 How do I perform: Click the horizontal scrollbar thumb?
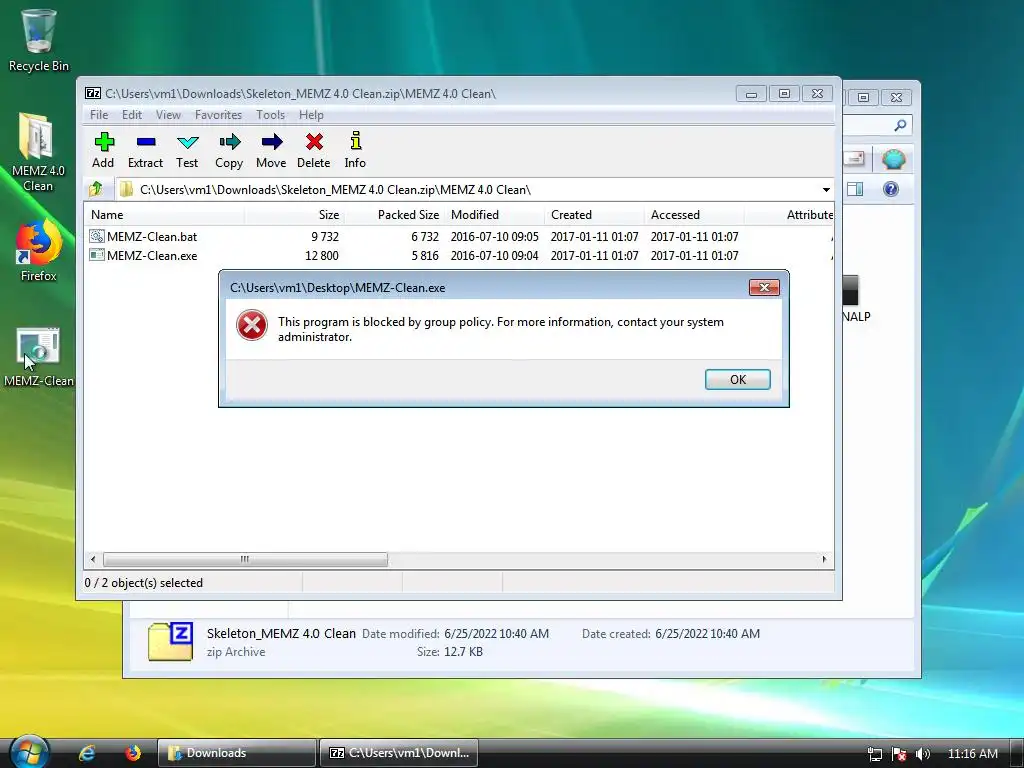coord(245,559)
